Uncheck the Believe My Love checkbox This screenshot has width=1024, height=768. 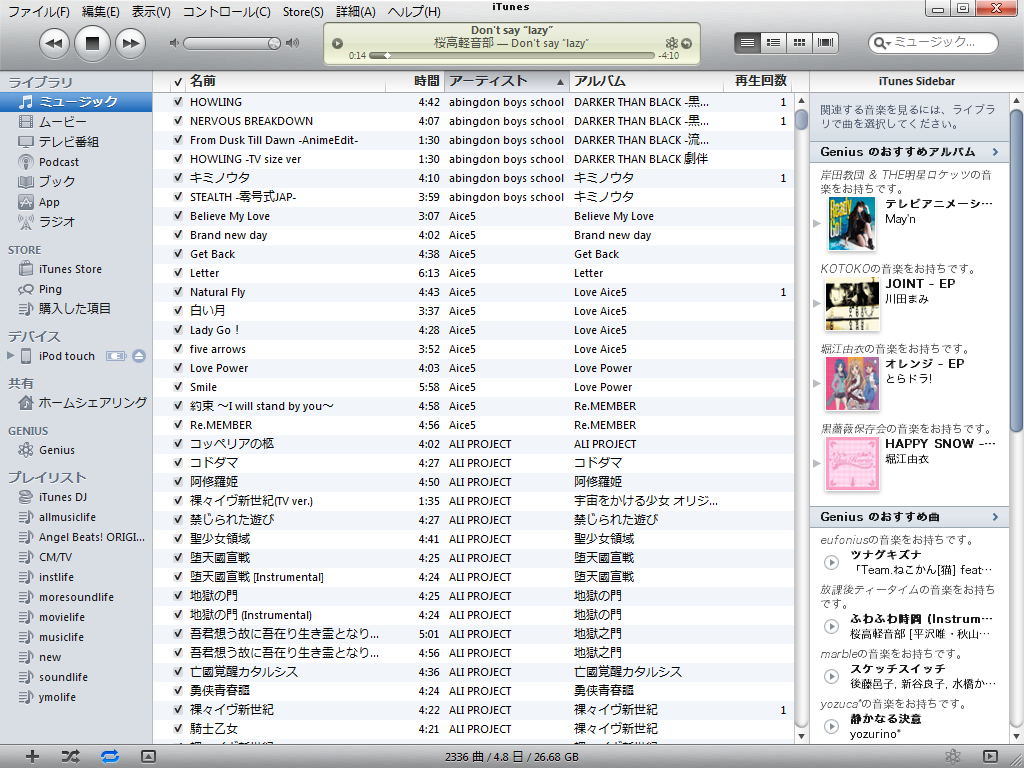point(178,216)
